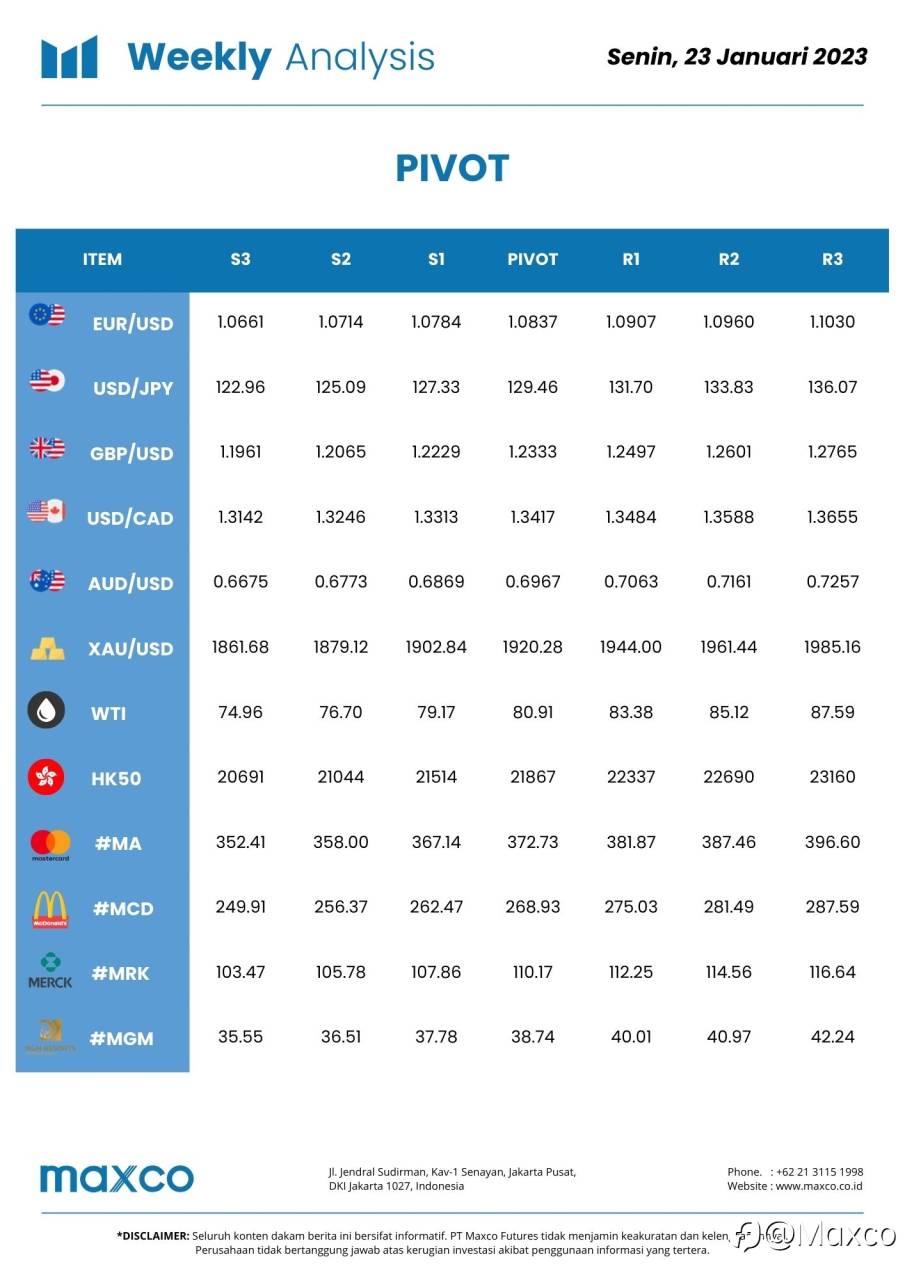Click the R3 column header
Viewport: 905px width, 1280px height.
pos(832,259)
